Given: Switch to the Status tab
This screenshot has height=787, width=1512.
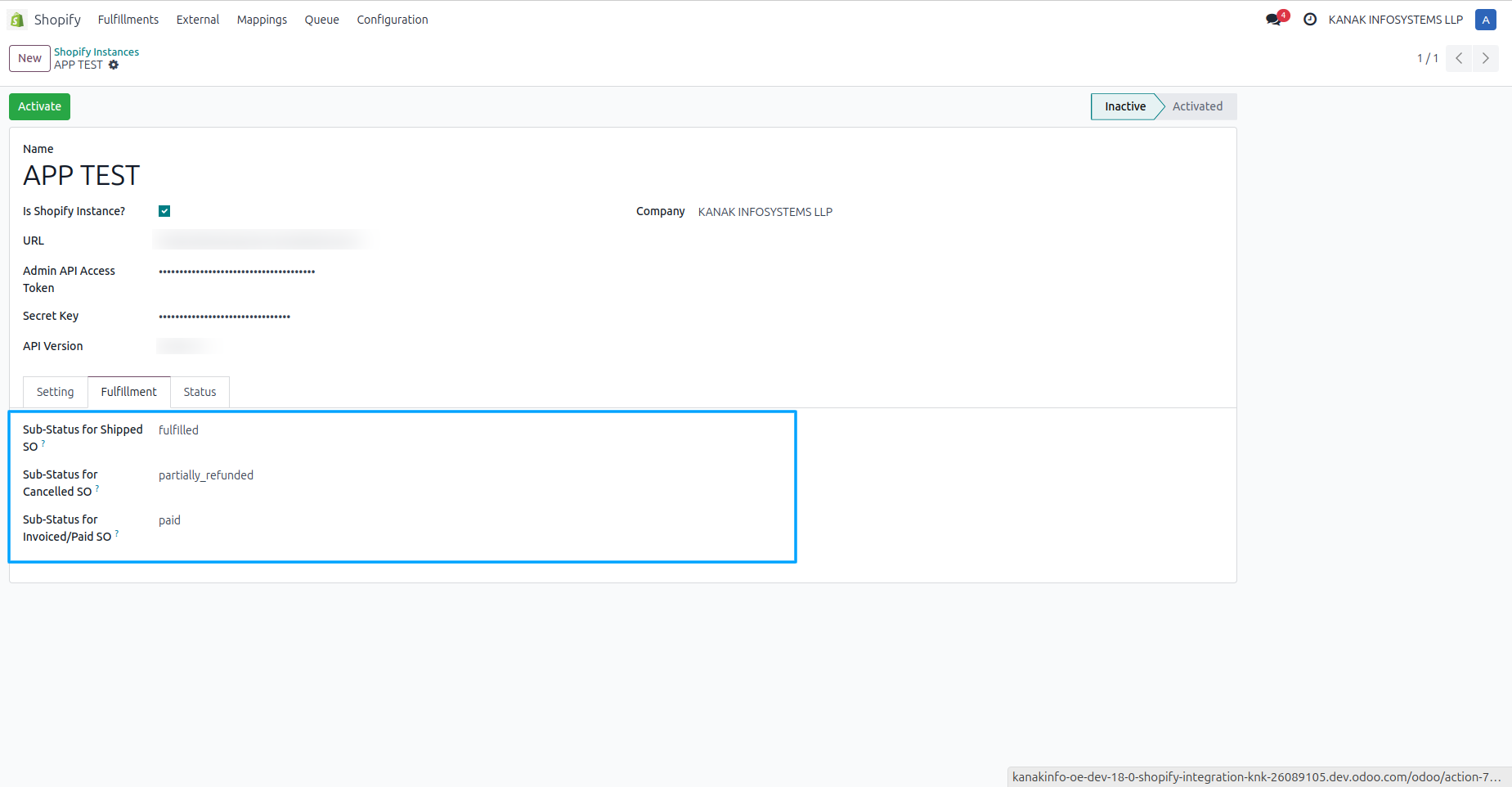Looking at the screenshot, I should point(200,392).
